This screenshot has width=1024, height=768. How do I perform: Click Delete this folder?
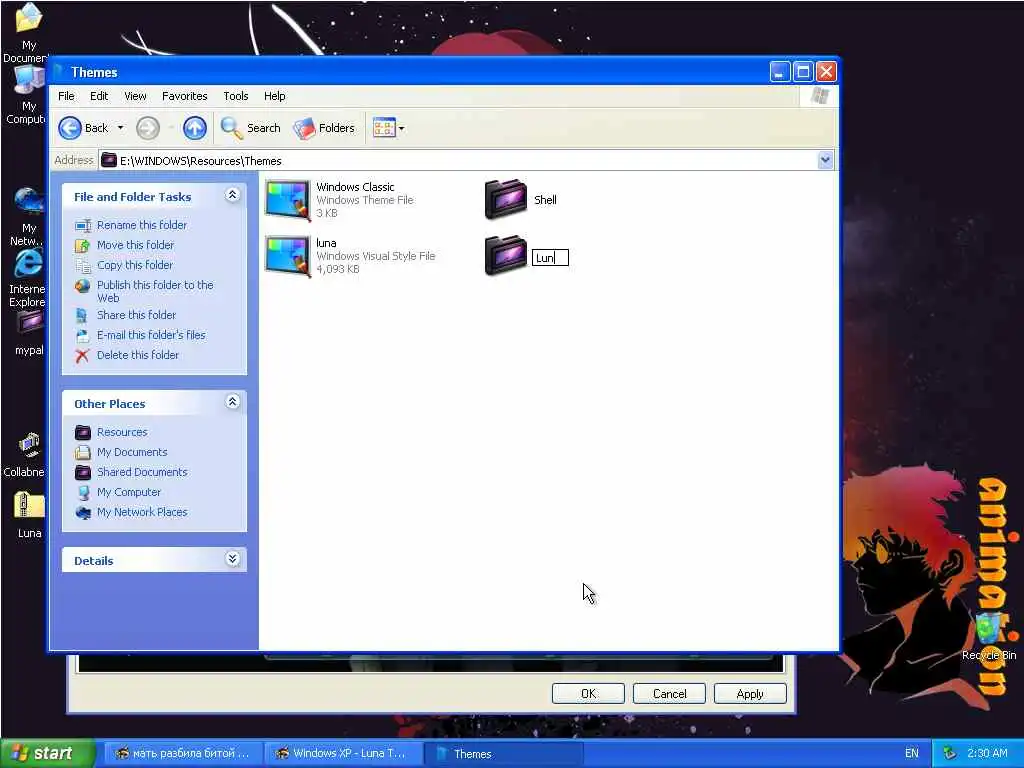137,355
